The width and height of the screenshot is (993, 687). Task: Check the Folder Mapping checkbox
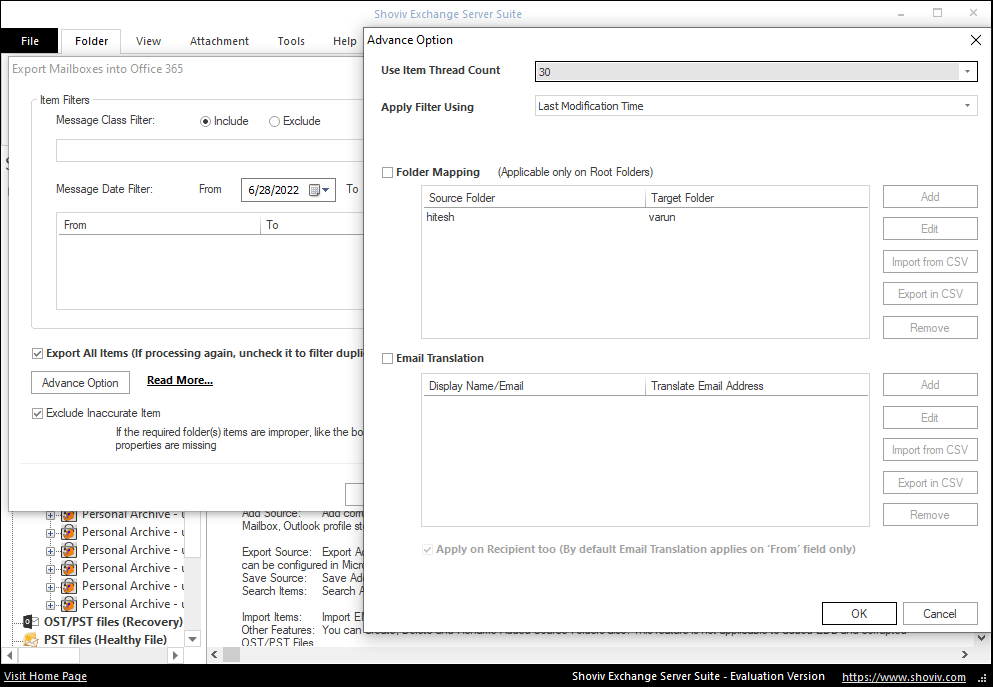[388, 172]
